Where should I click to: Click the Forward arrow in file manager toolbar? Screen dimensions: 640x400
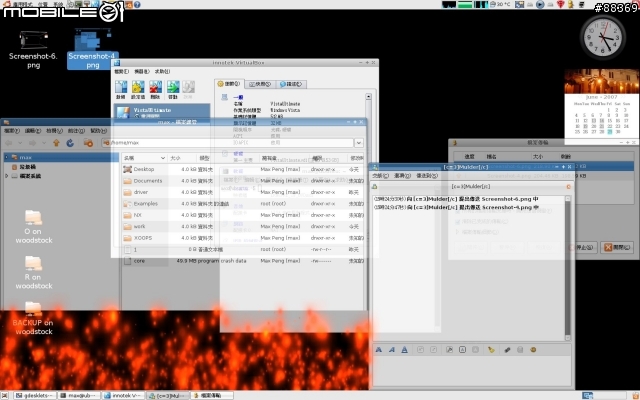tap(33, 143)
